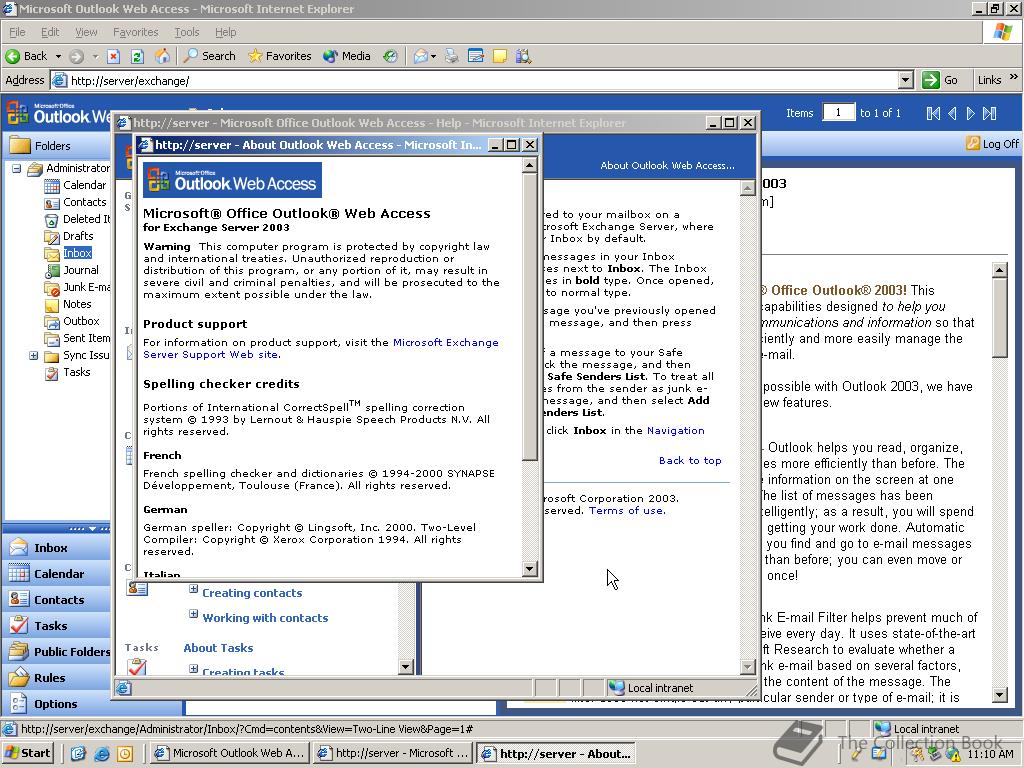Open the File menu
The height and width of the screenshot is (768, 1024).
[x=17, y=32]
